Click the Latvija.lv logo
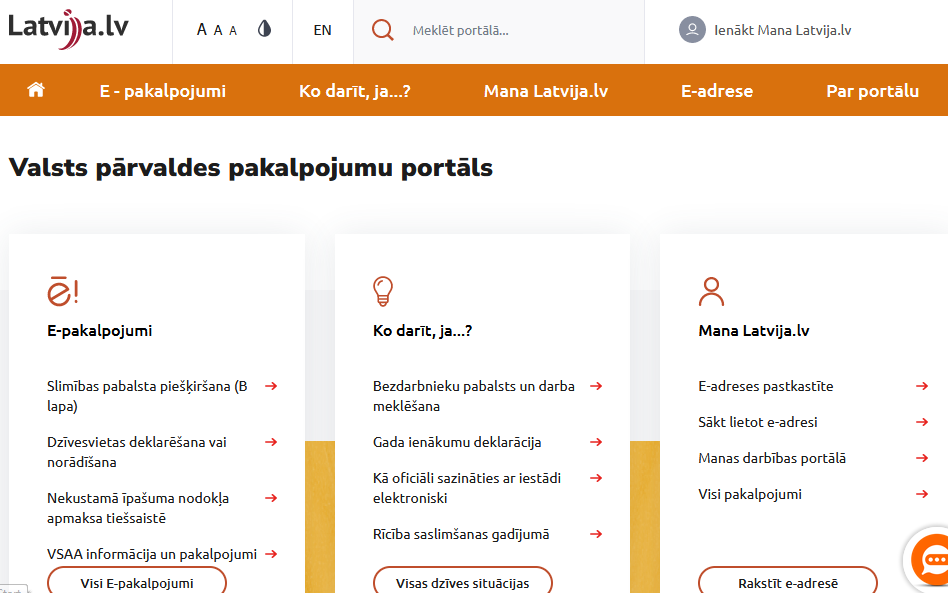 click(x=66, y=29)
